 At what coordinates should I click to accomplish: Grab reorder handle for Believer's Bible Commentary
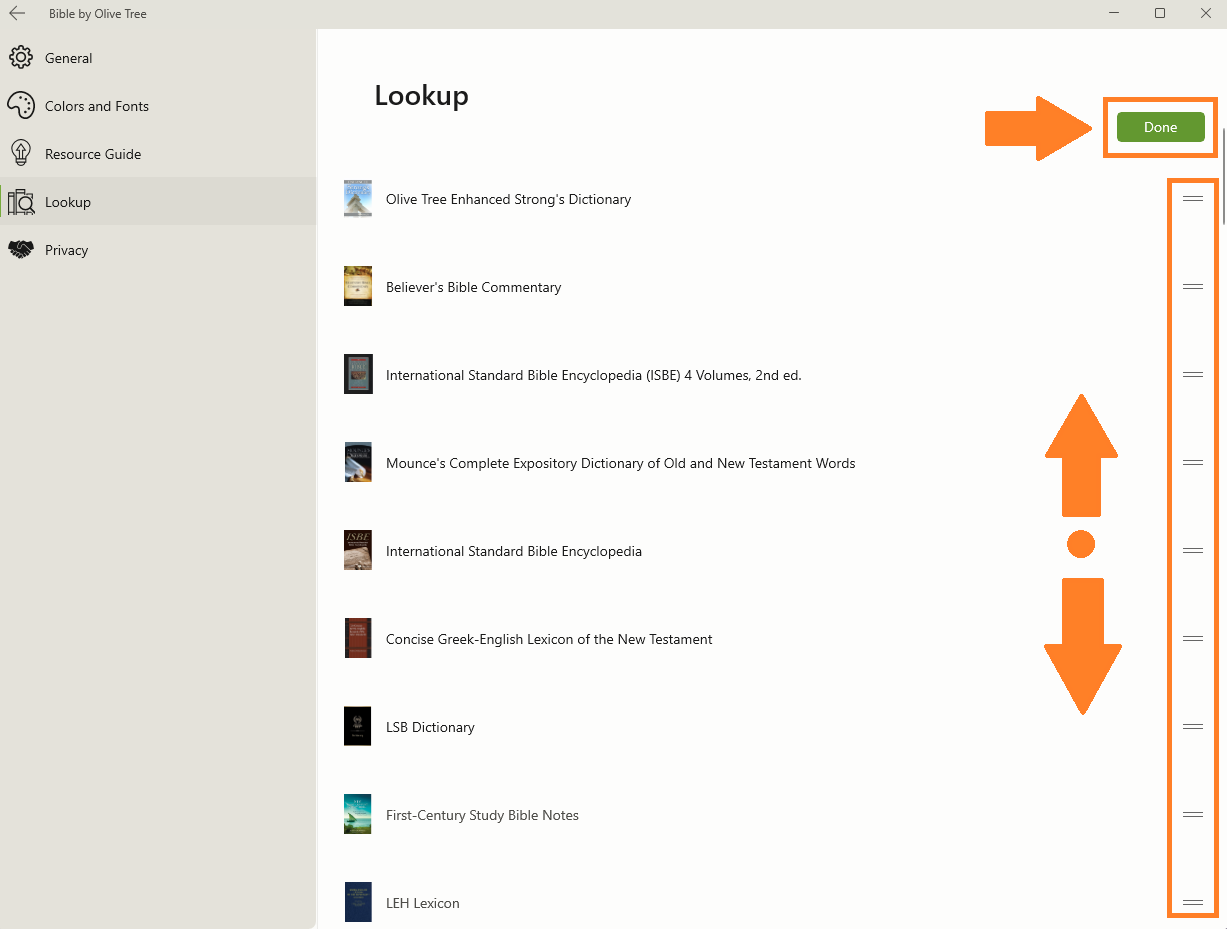click(1192, 287)
